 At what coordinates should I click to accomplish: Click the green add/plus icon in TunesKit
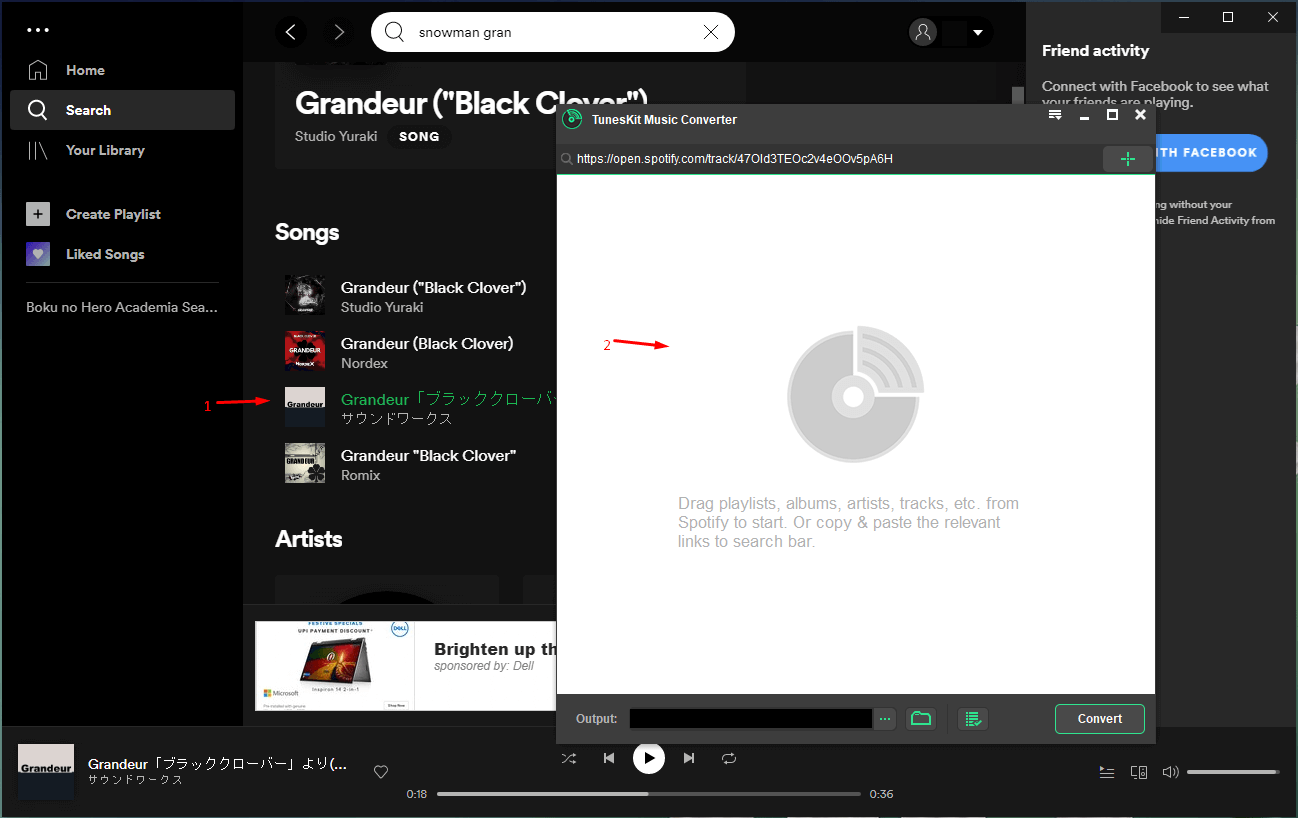[x=1128, y=158]
